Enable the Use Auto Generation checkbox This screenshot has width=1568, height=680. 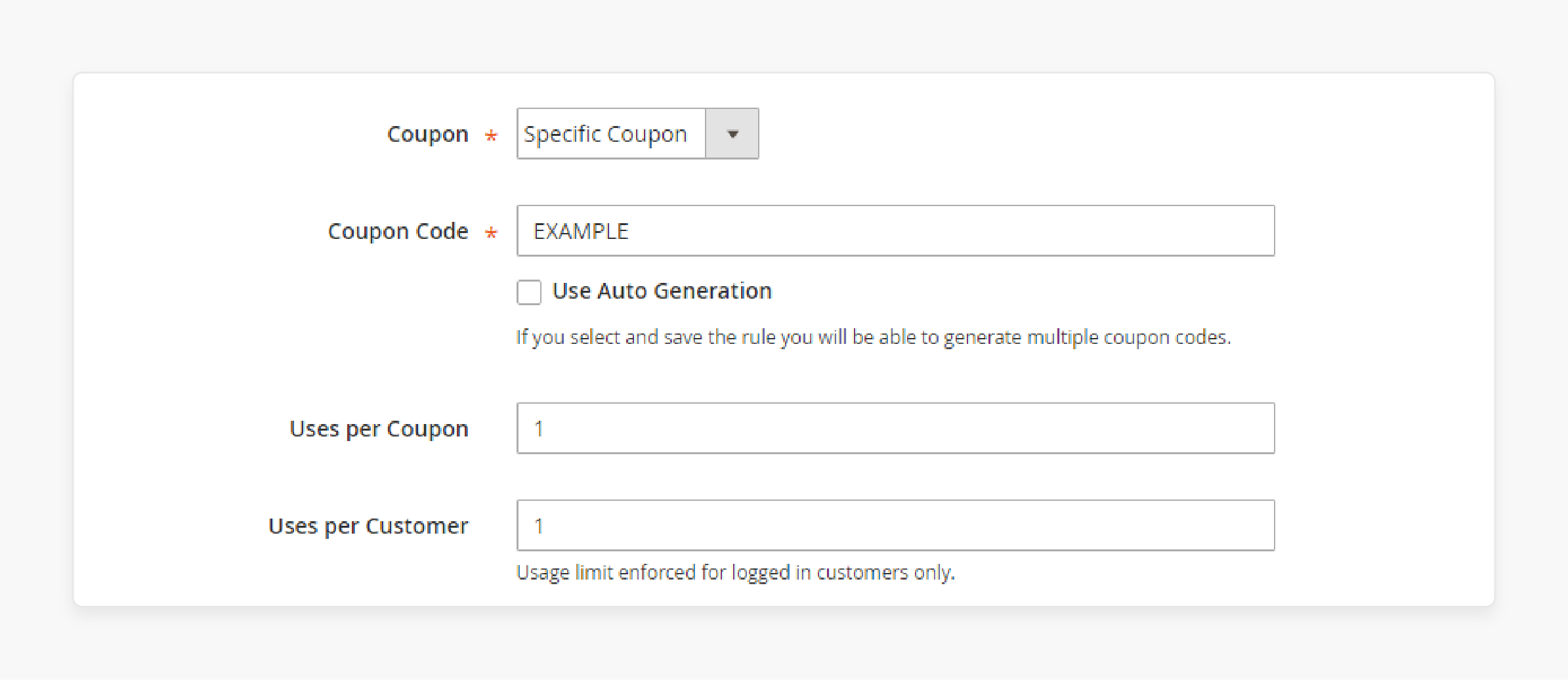tap(528, 293)
